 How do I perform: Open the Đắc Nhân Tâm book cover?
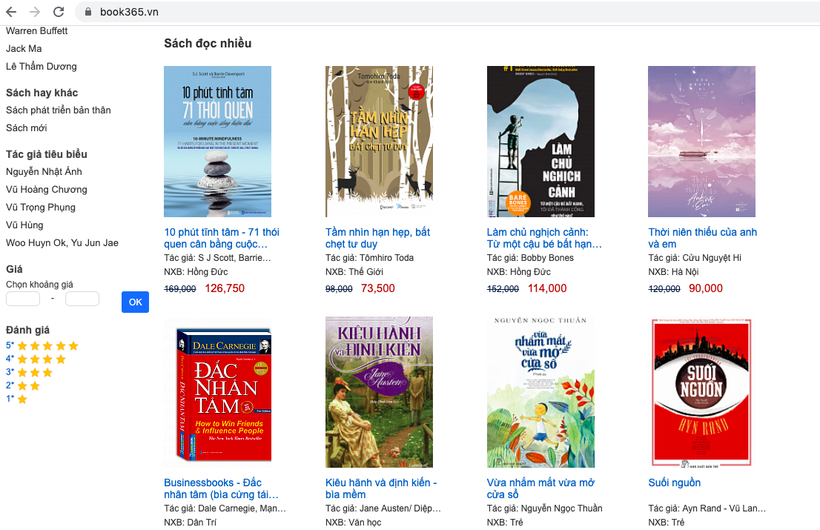tap(217, 392)
